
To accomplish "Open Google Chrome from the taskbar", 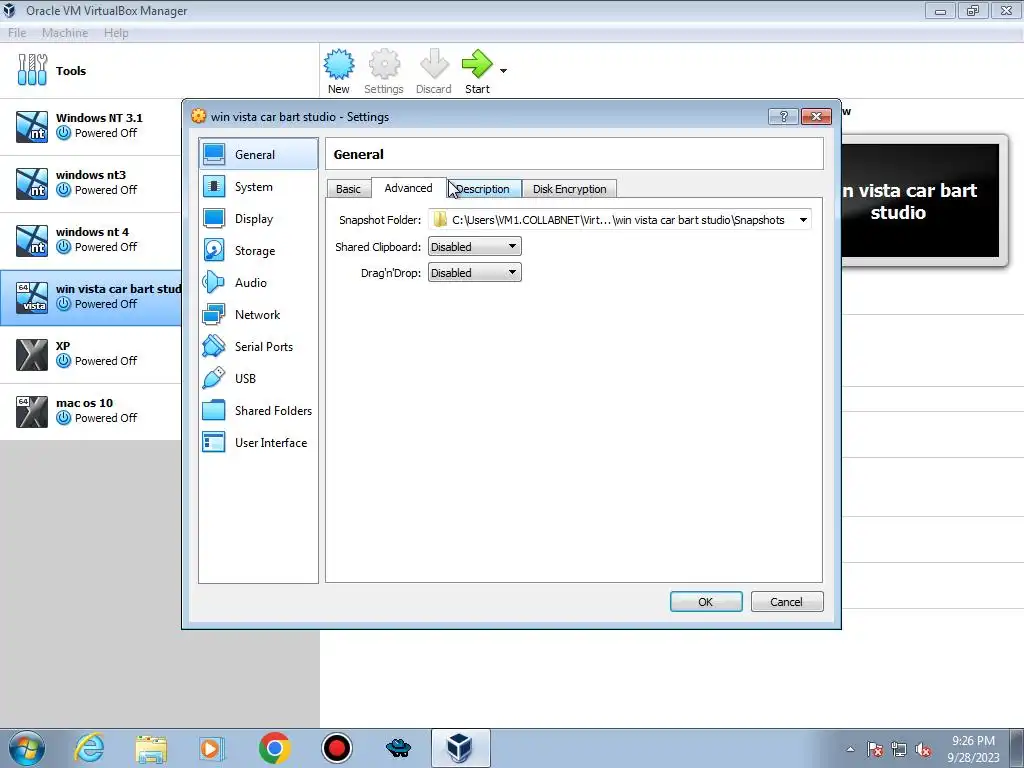I will click(274, 748).
